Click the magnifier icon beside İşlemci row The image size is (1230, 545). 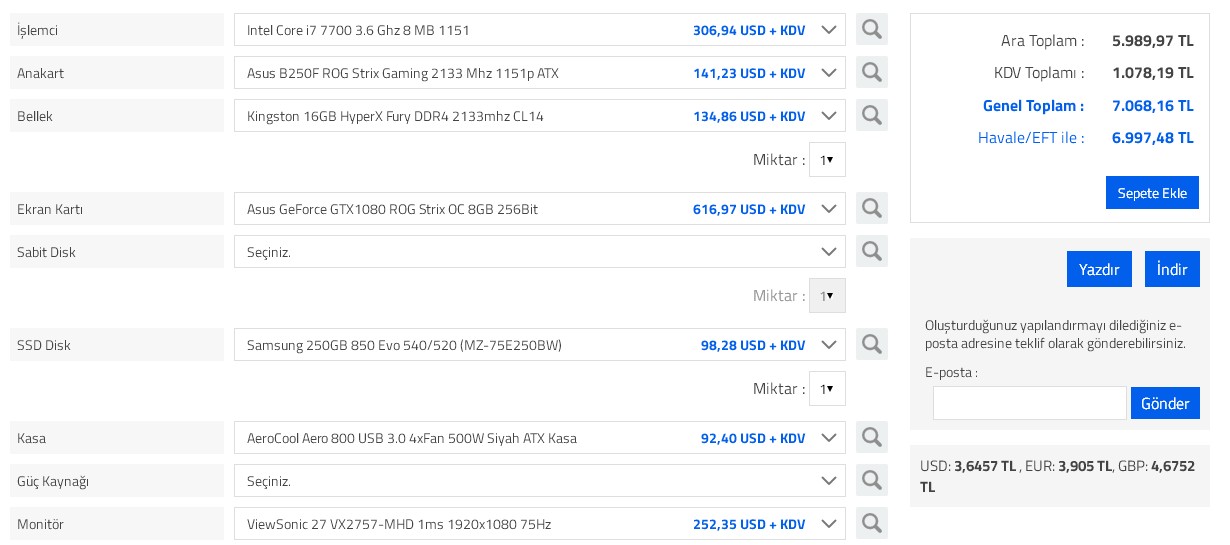click(871, 30)
